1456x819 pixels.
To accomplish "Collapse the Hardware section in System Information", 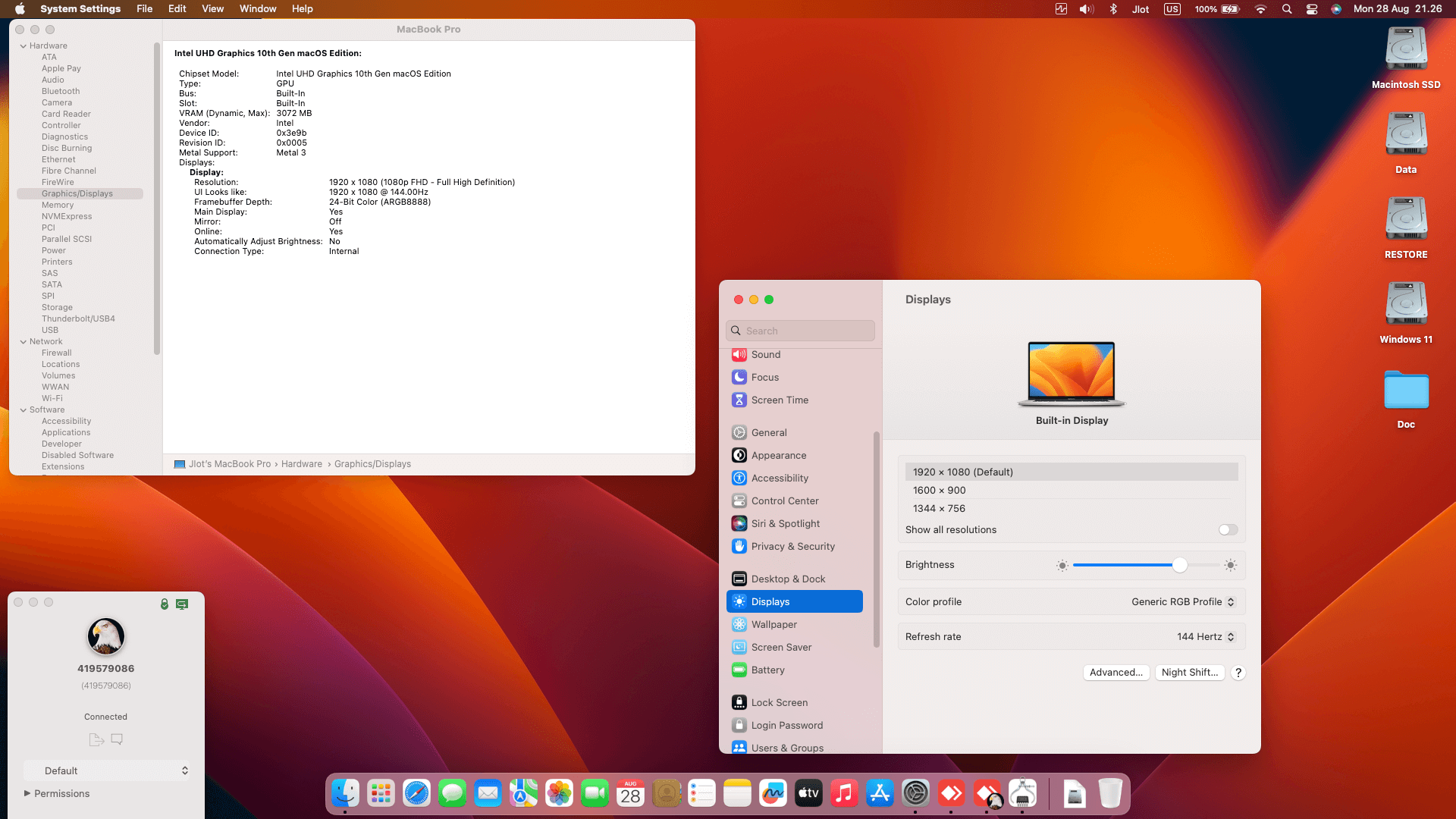I will [x=25, y=45].
